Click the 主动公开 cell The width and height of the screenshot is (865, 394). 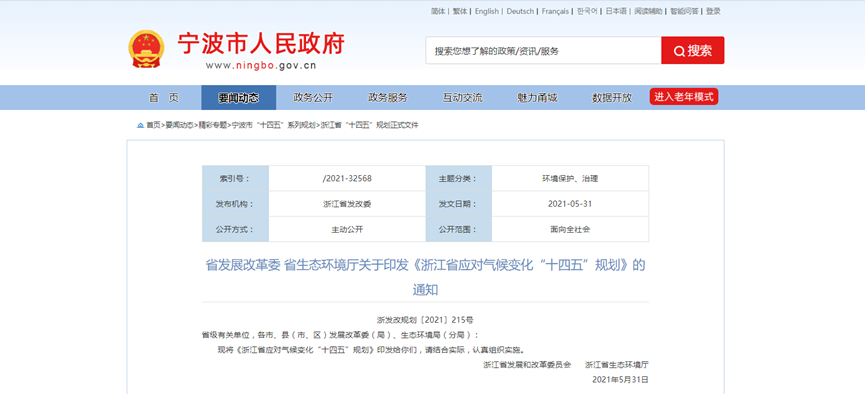pos(347,230)
